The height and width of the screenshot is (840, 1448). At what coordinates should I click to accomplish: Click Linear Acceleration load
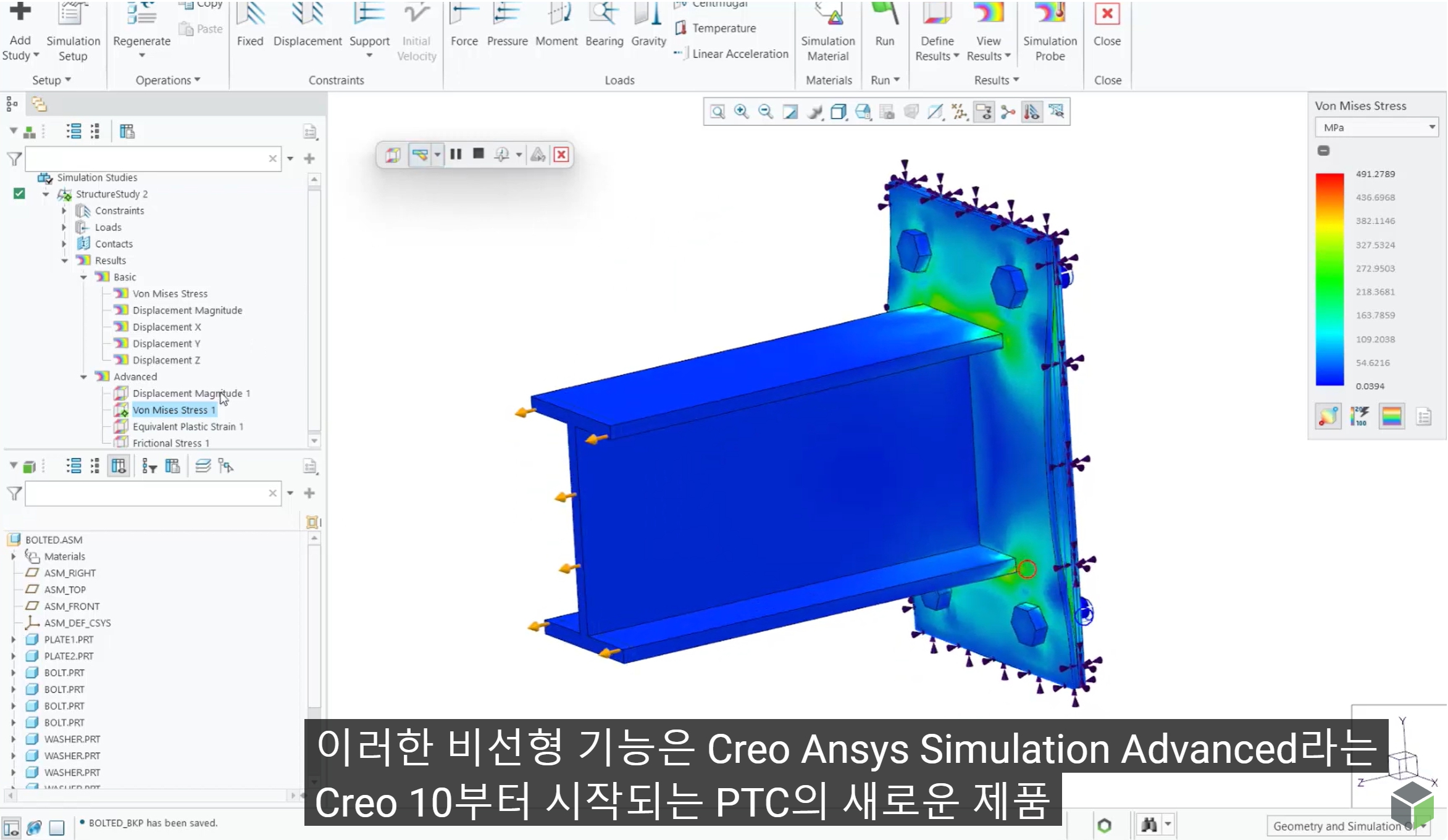(x=731, y=54)
